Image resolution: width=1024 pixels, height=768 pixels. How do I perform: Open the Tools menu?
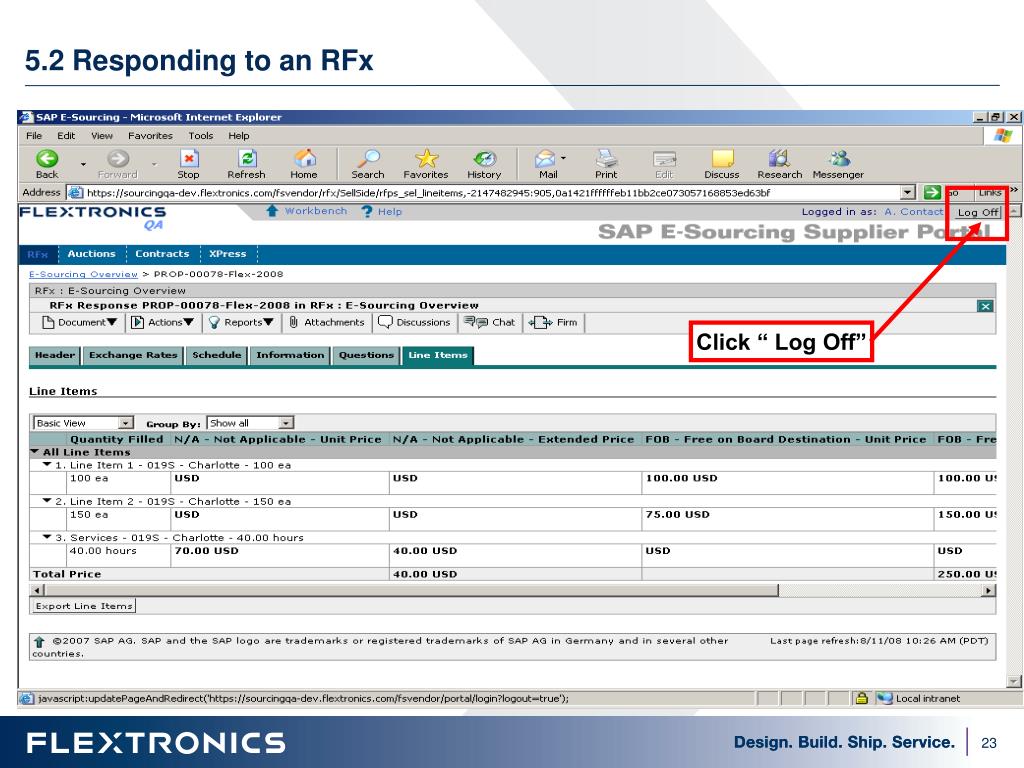pos(200,136)
